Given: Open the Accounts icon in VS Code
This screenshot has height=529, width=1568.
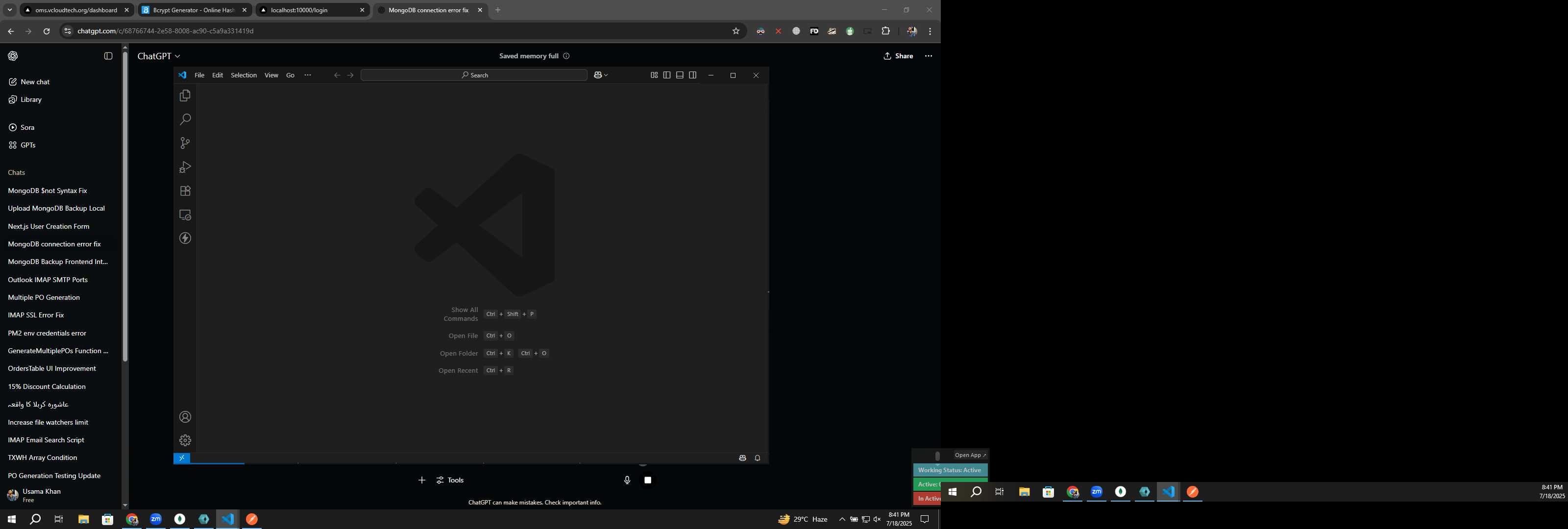Looking at the screenshot, I should coord(185,417).
